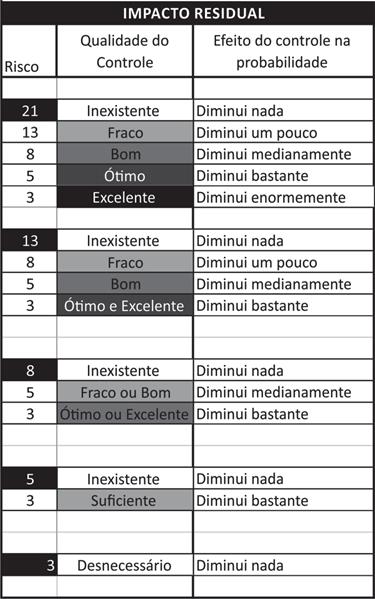This screenshot has height=599, width=375.
Task: Select the Risco column header cell
Action: [x=29, y=51]
